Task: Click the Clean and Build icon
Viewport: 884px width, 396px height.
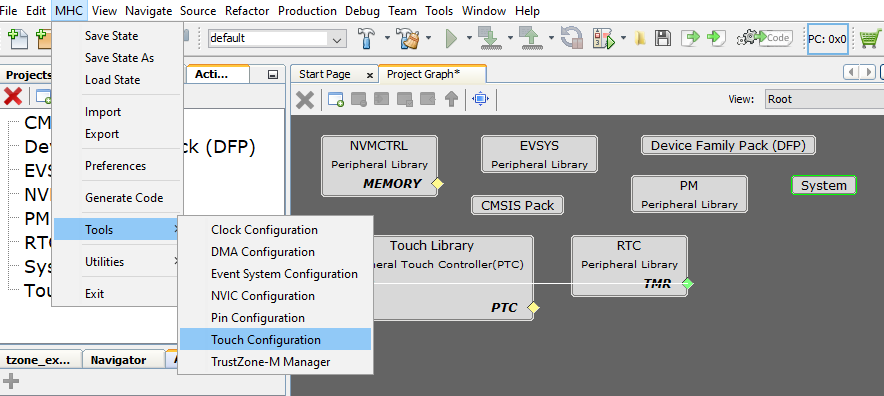Action: 407,38
